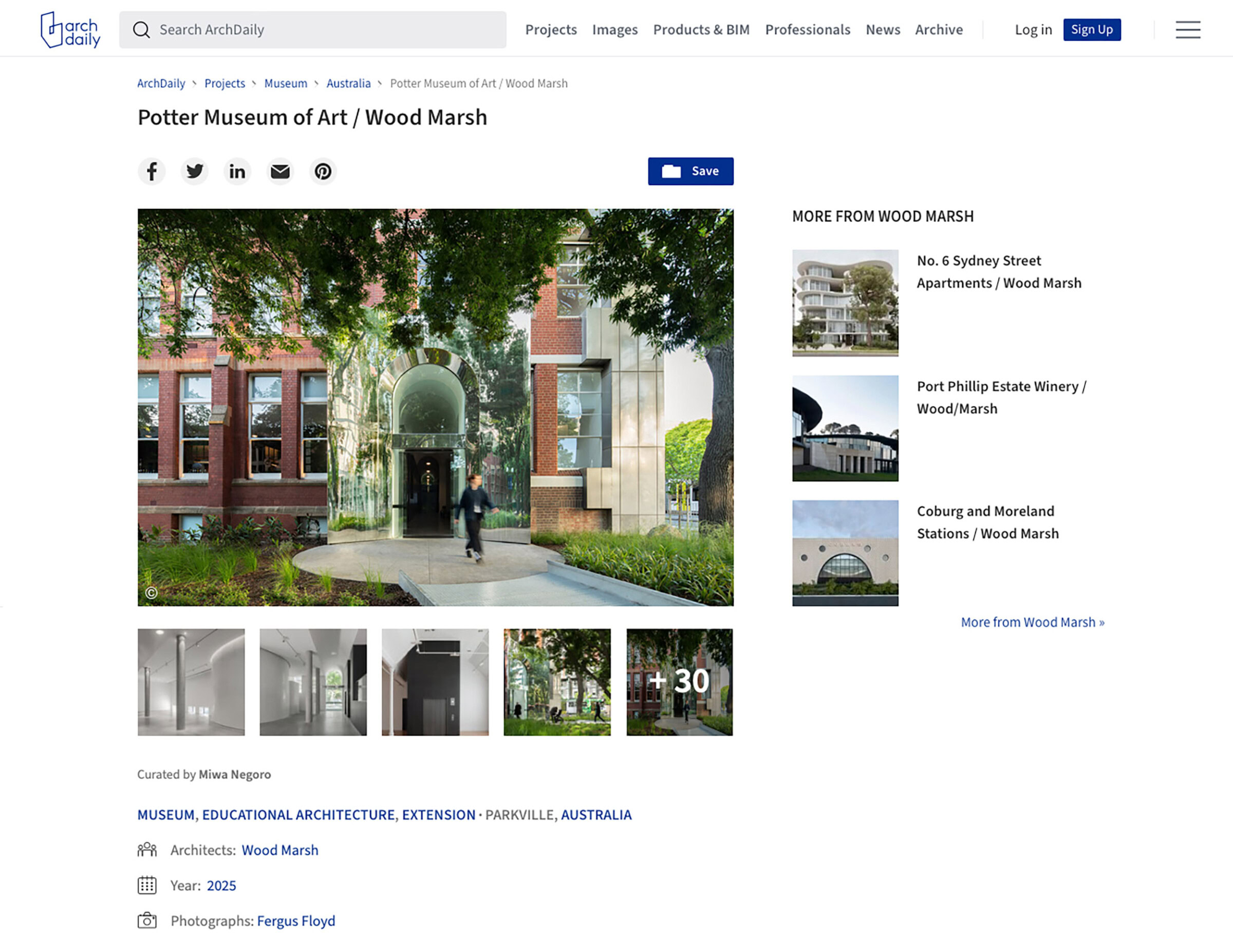Click the Save button

tap(690, 171)
